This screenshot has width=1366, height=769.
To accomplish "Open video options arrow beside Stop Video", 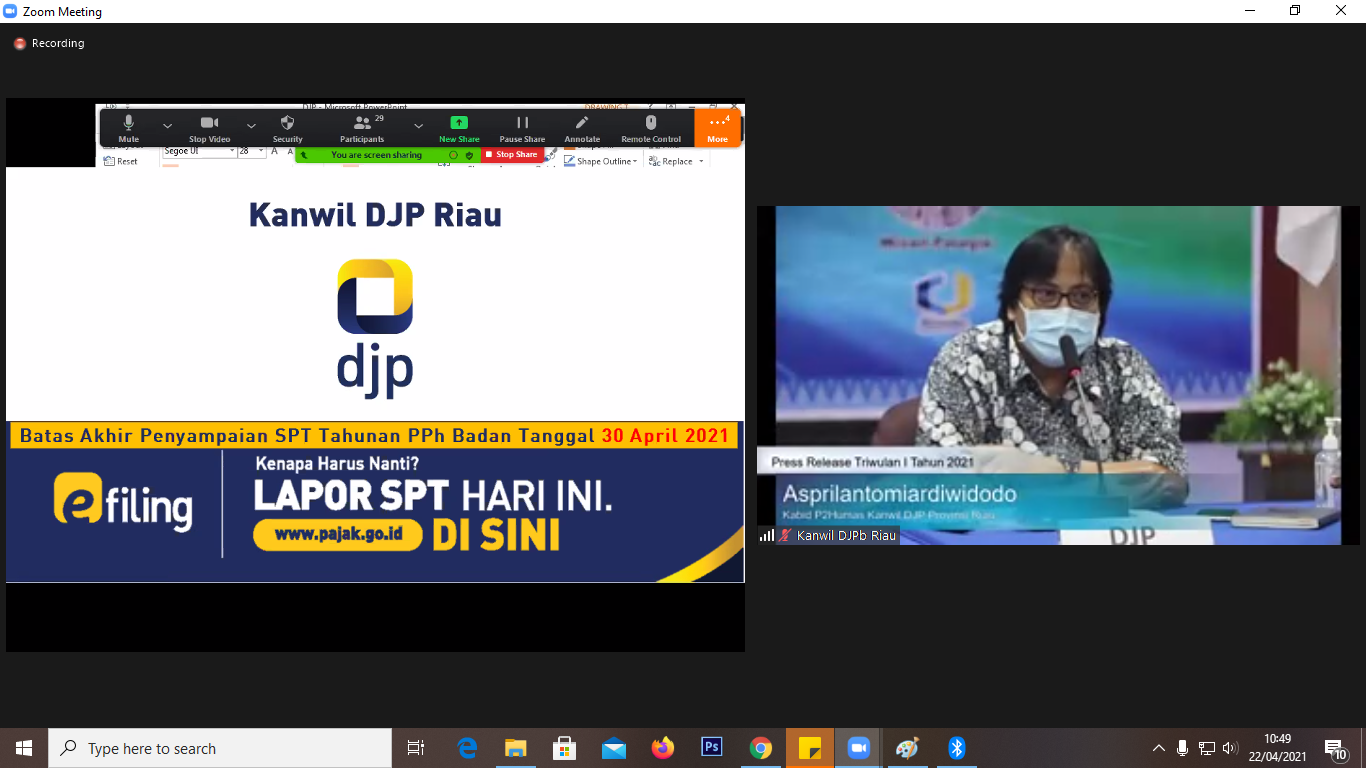I will pos(251,126).
